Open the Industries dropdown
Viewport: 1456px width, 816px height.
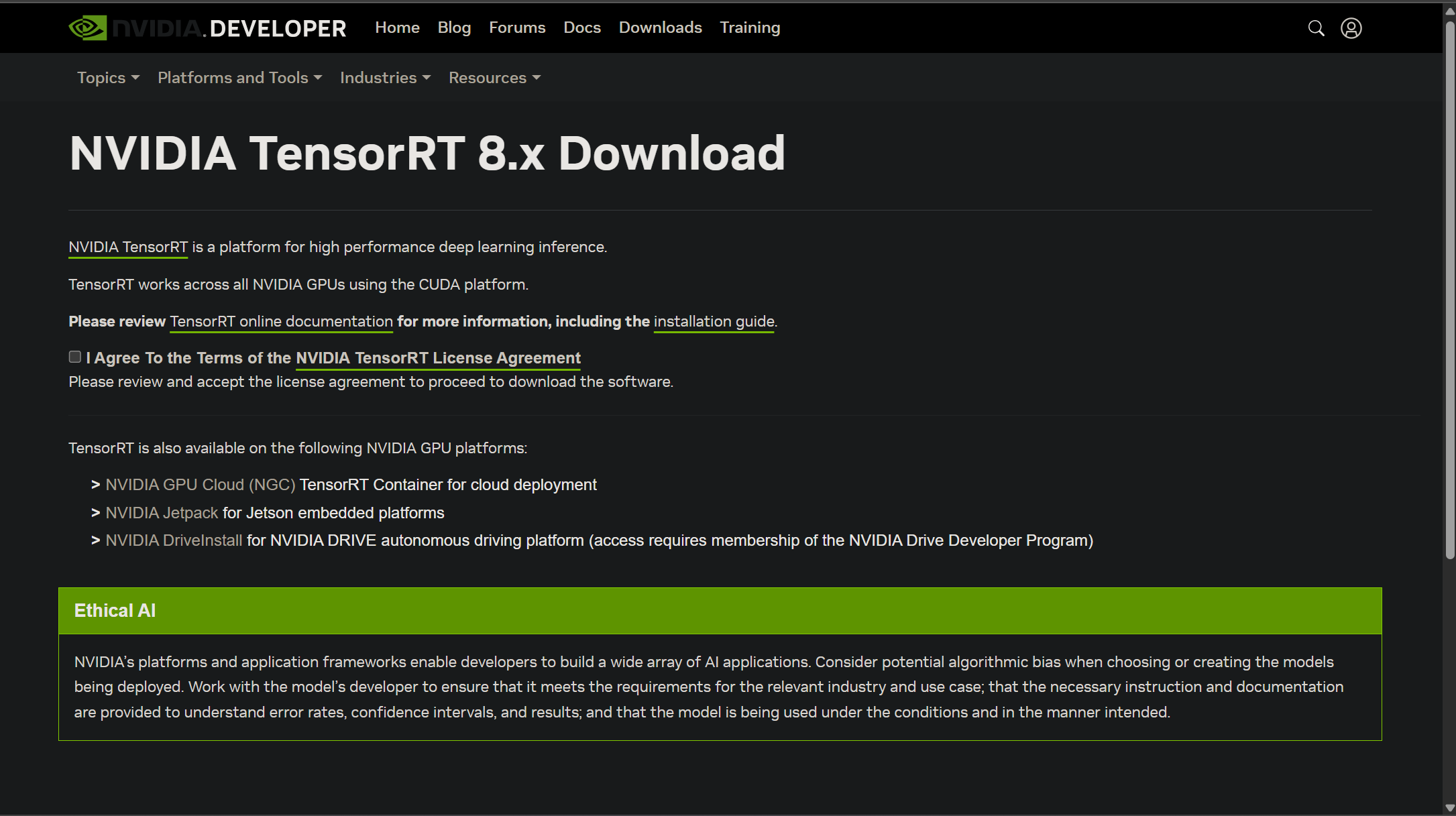[385, 78]
